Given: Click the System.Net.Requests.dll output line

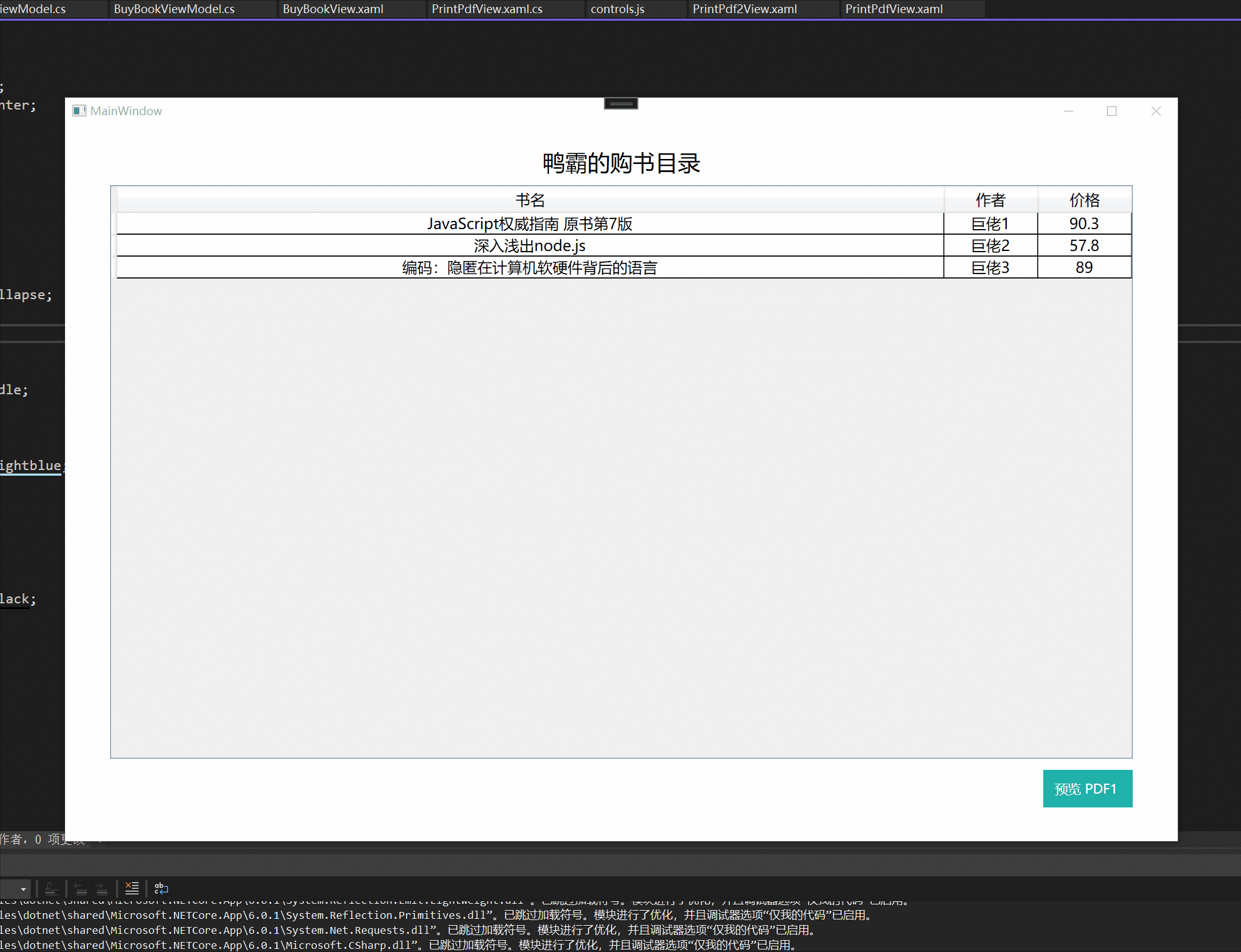Looking at the screenshot, I should tap(409, 930).
